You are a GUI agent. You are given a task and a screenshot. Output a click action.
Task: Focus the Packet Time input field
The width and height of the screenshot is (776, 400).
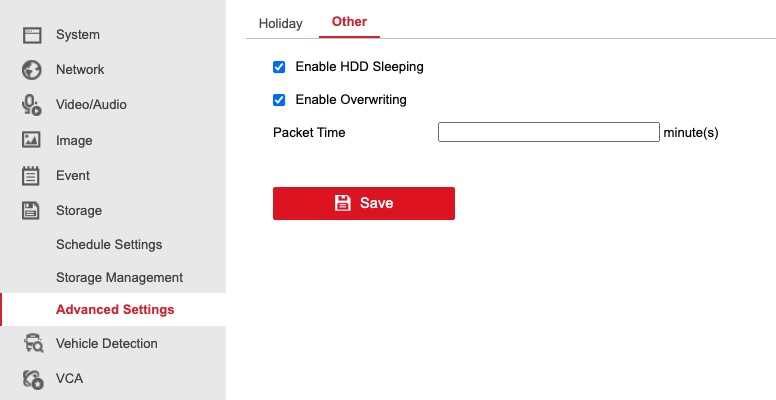548,132
